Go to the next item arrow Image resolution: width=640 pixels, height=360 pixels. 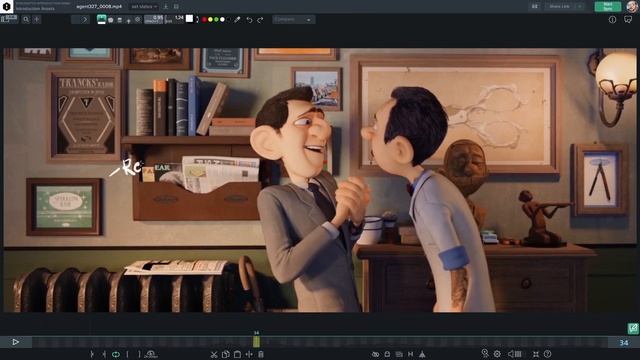point(85,19)
